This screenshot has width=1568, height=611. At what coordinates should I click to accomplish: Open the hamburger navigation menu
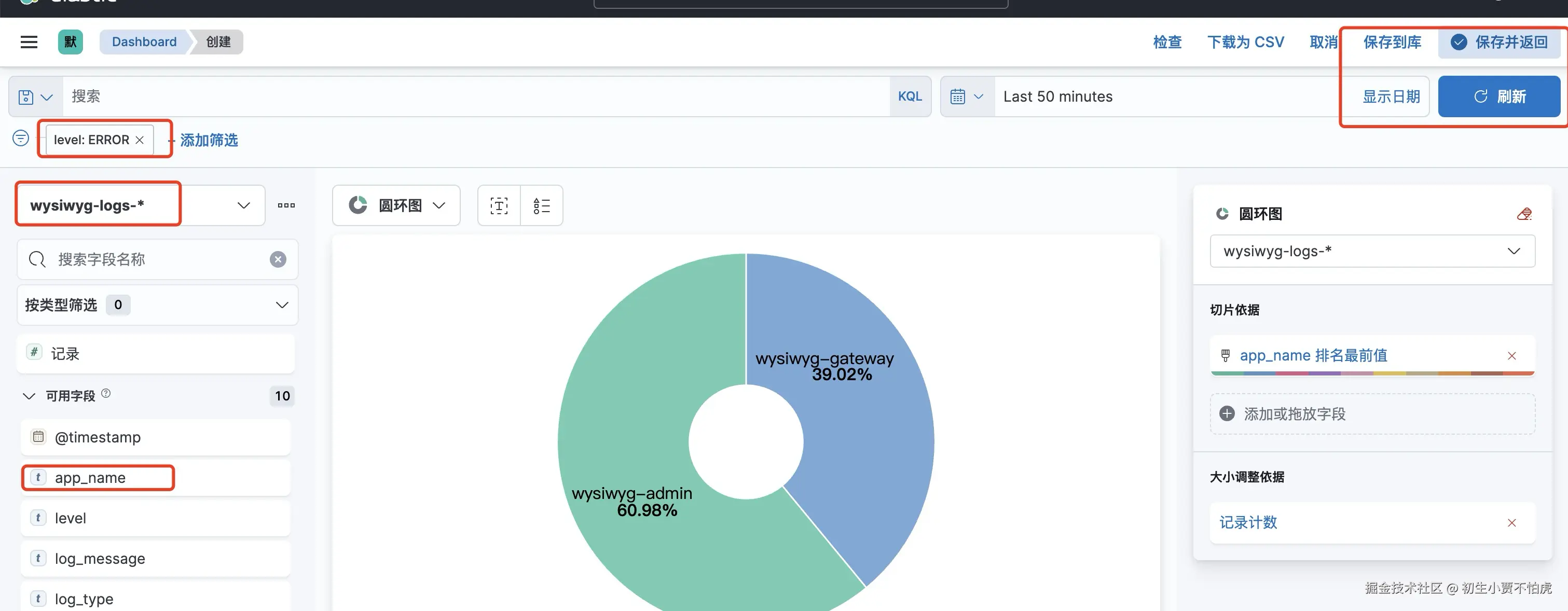click(29, 42)
